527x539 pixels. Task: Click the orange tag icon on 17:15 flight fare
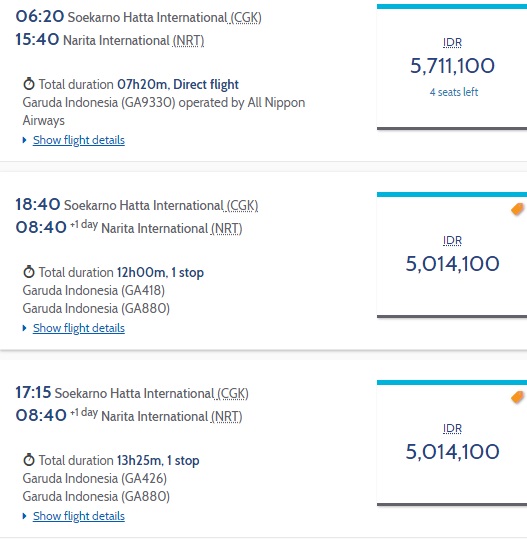click(517, 397)
